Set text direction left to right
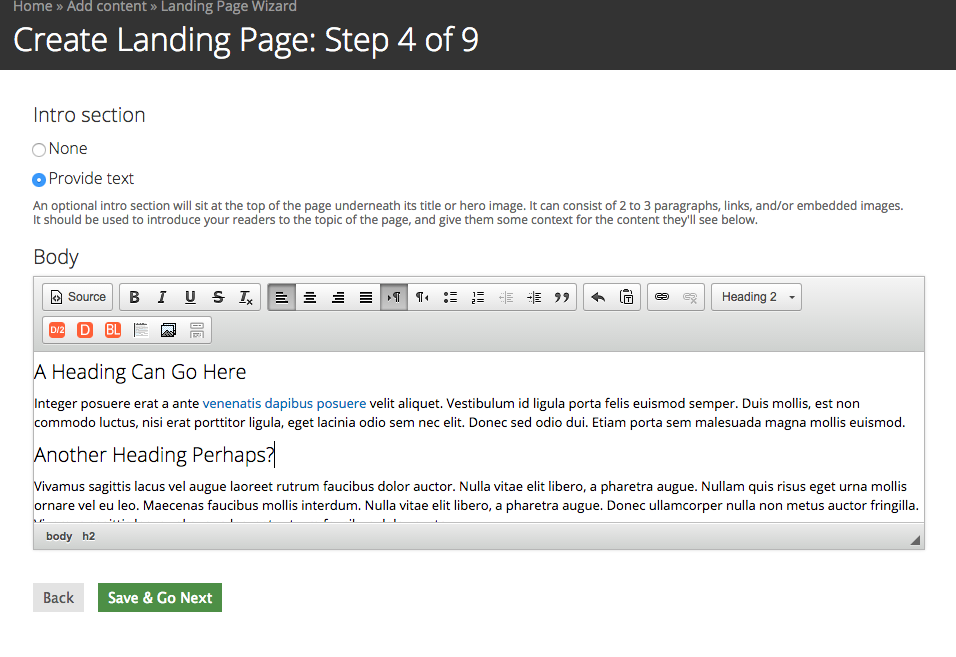 [x=394, y=297]
